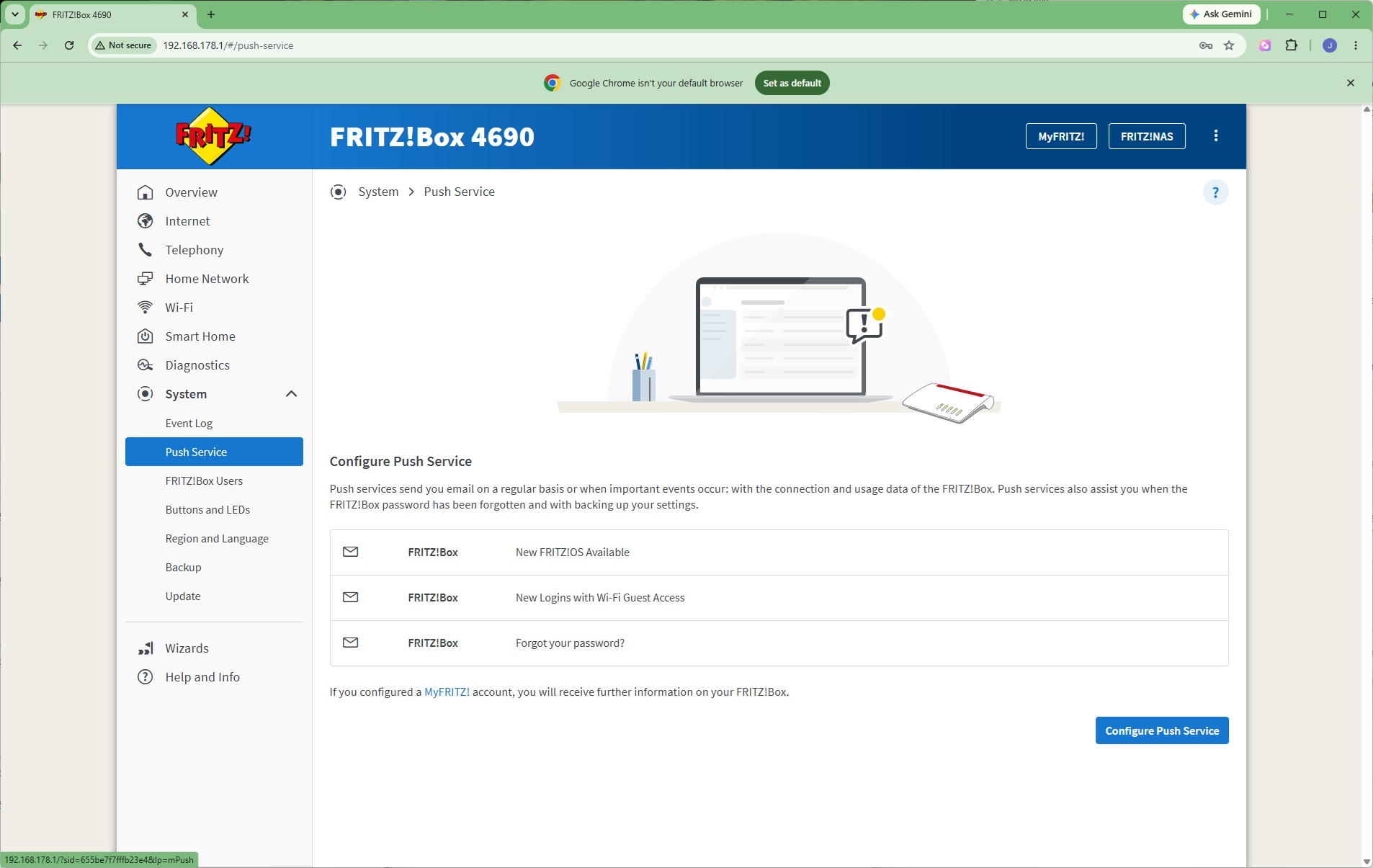The width and height of the screenshot is (1373, 868).
Task: Open the blue help question mark
Action: 1216,192
